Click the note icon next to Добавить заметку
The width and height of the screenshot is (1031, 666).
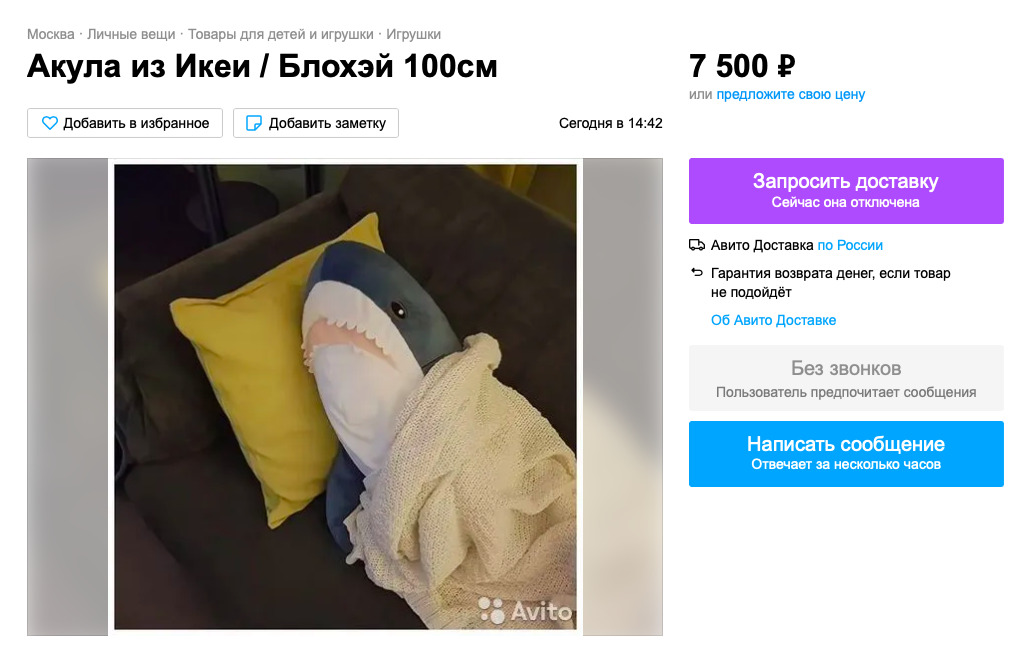tap(253, 123)
